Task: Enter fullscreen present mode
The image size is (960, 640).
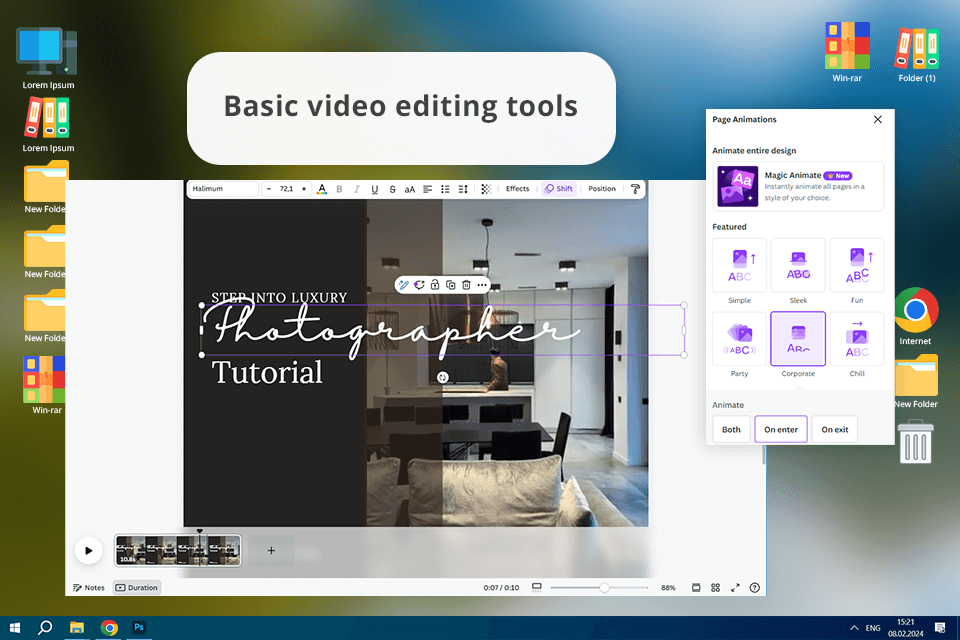Action: coord(735,587)
